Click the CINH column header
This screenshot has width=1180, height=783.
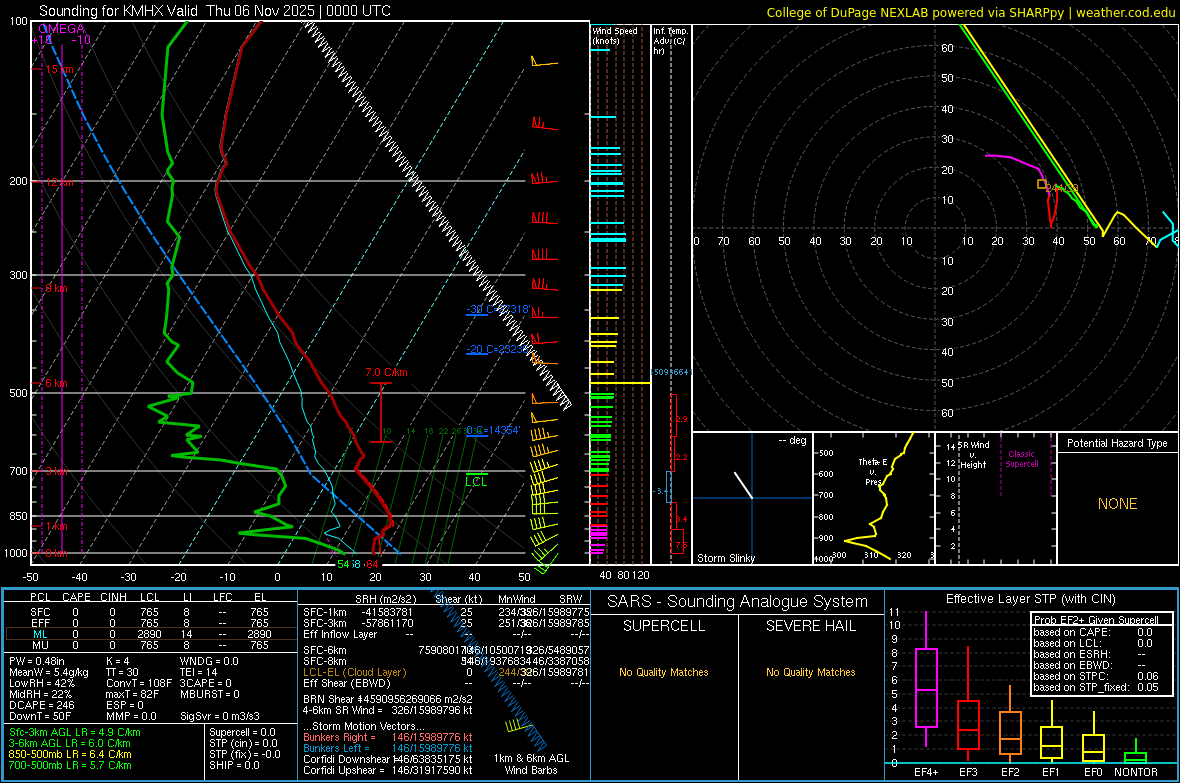pyautogui.click(x=114, y=597)
